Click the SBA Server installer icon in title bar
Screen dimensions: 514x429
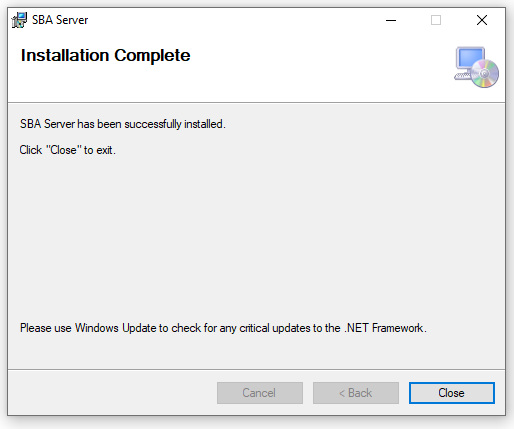(19, 20)
